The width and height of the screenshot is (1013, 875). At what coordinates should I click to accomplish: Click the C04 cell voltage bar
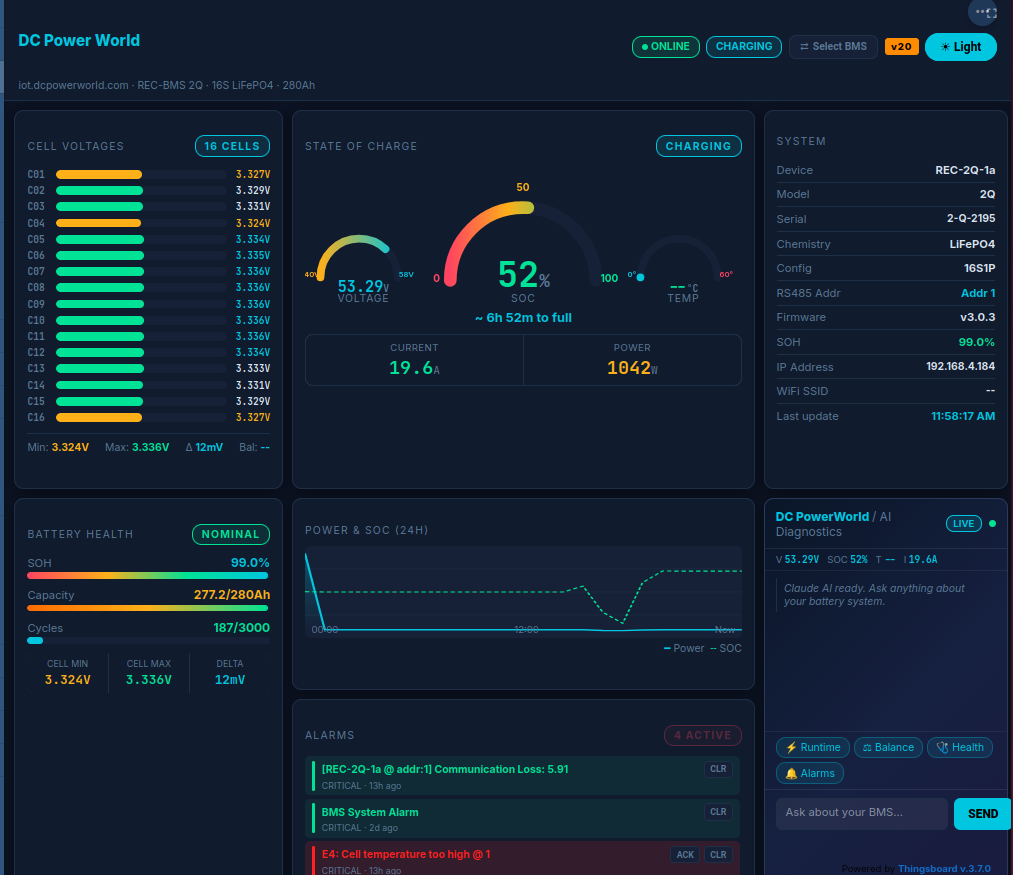141,223
